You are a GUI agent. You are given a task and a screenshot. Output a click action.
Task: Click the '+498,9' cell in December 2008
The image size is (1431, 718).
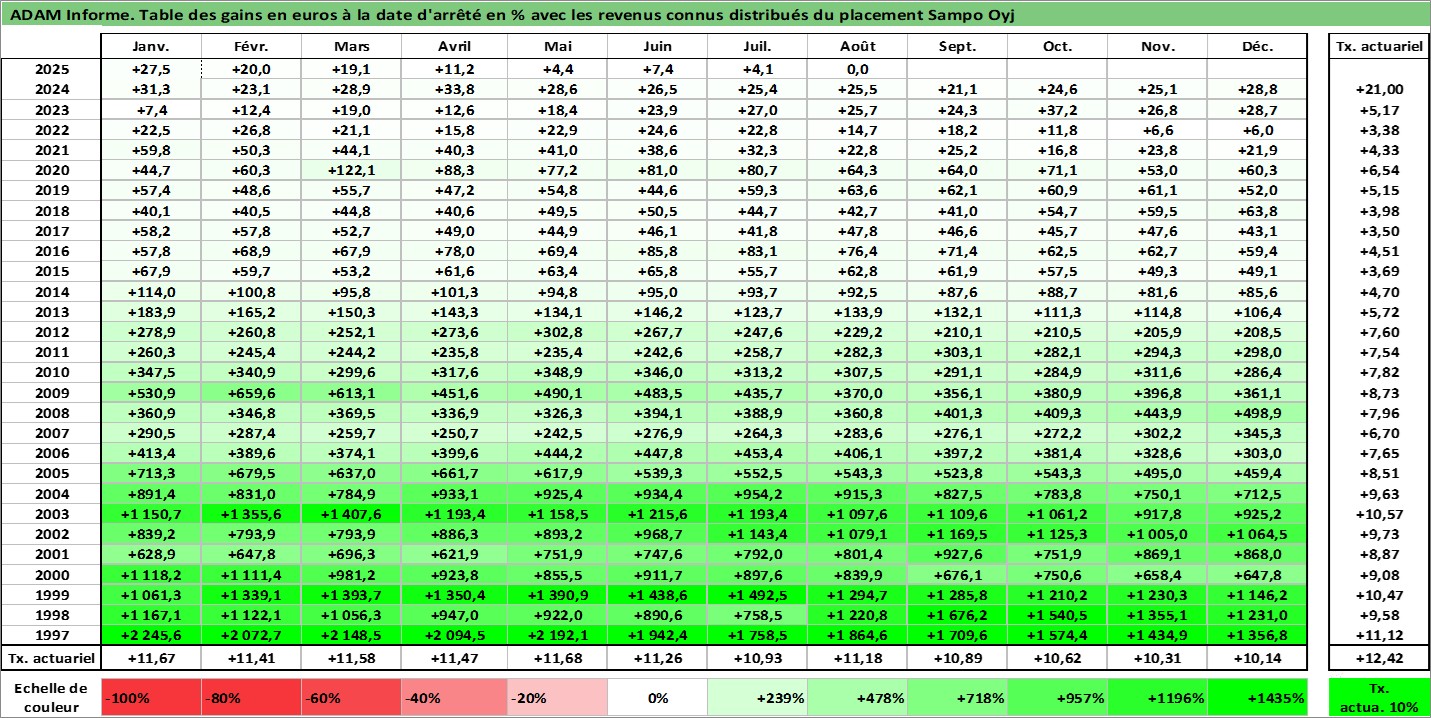point(1258,413)
